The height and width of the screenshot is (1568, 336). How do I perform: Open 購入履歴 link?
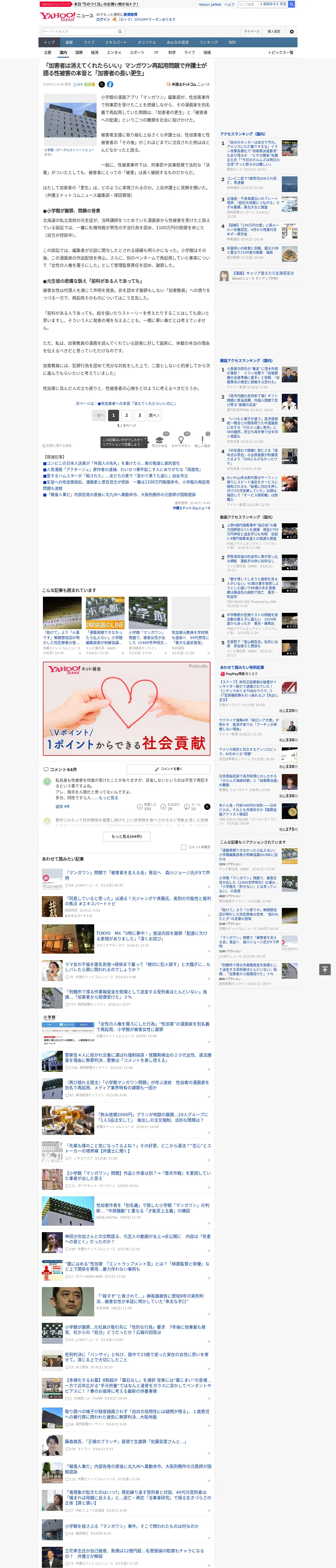click(x=274, y=32)
